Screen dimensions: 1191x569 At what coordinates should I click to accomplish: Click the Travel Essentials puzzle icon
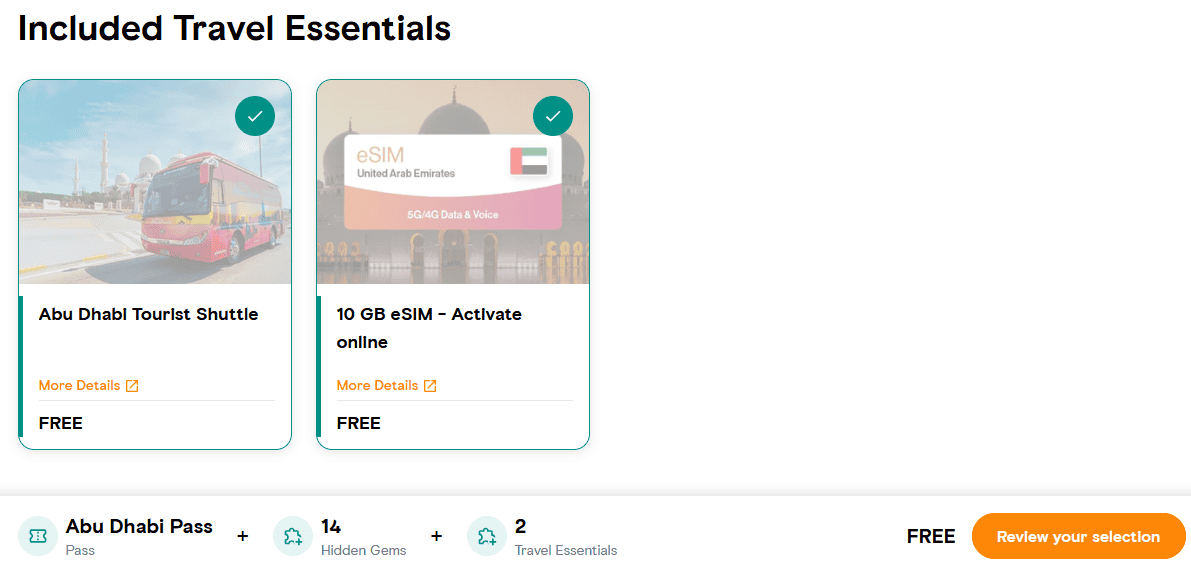tap(487, 537)
